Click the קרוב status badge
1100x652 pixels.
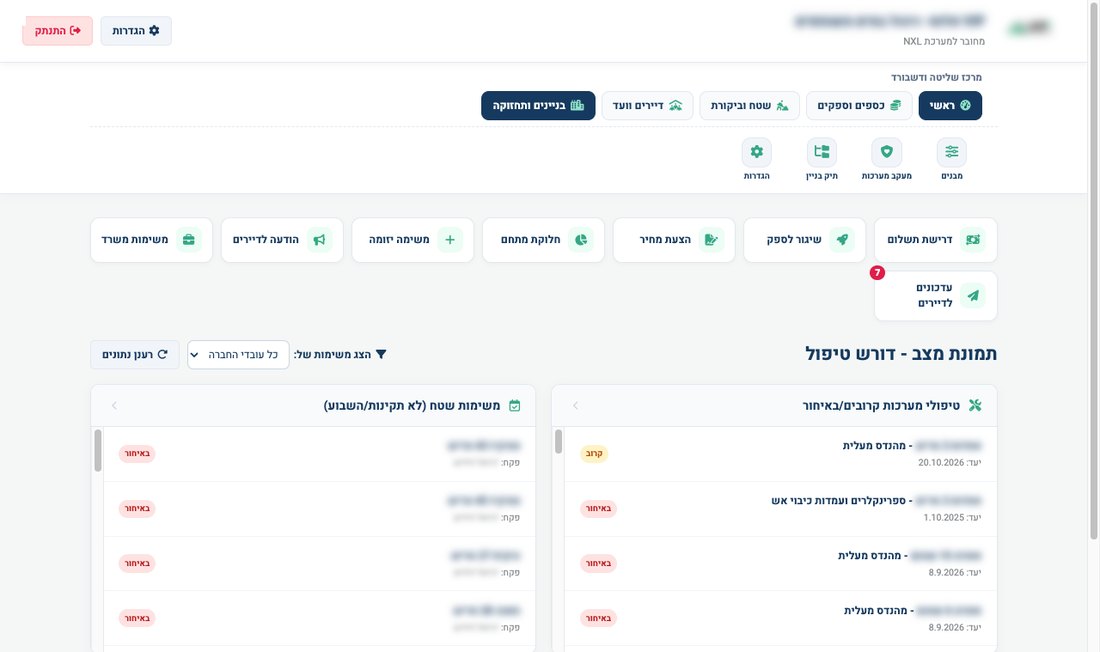(x=593, y=453)
